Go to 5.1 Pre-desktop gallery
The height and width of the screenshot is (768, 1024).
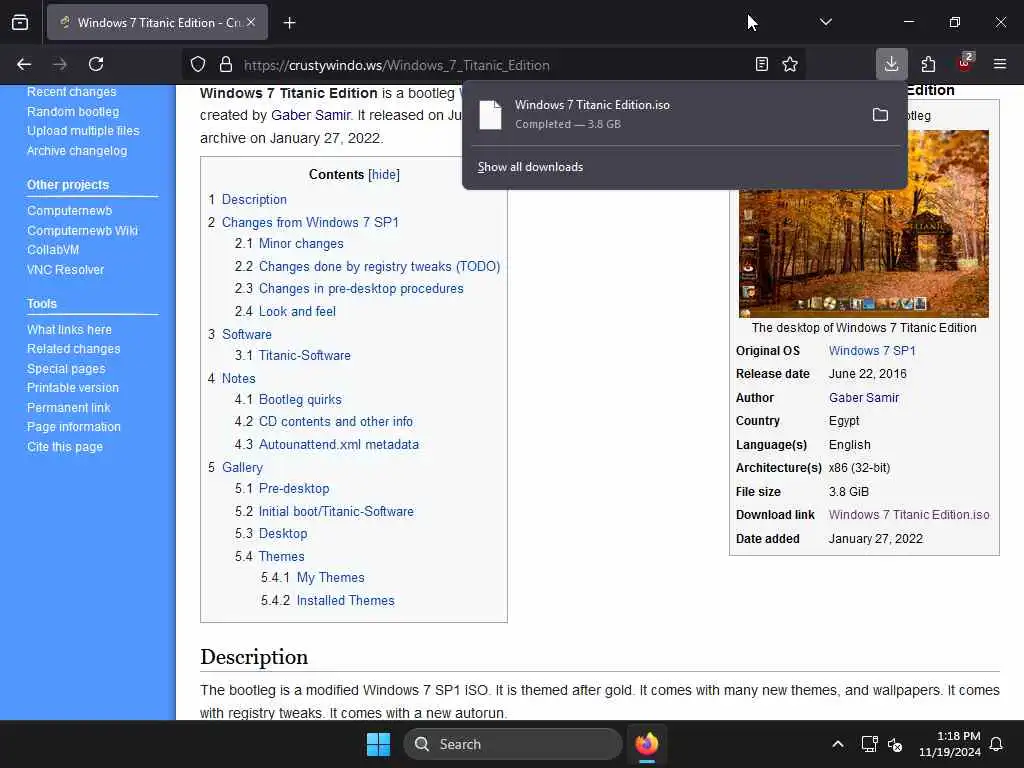click(x=282, y=488)
